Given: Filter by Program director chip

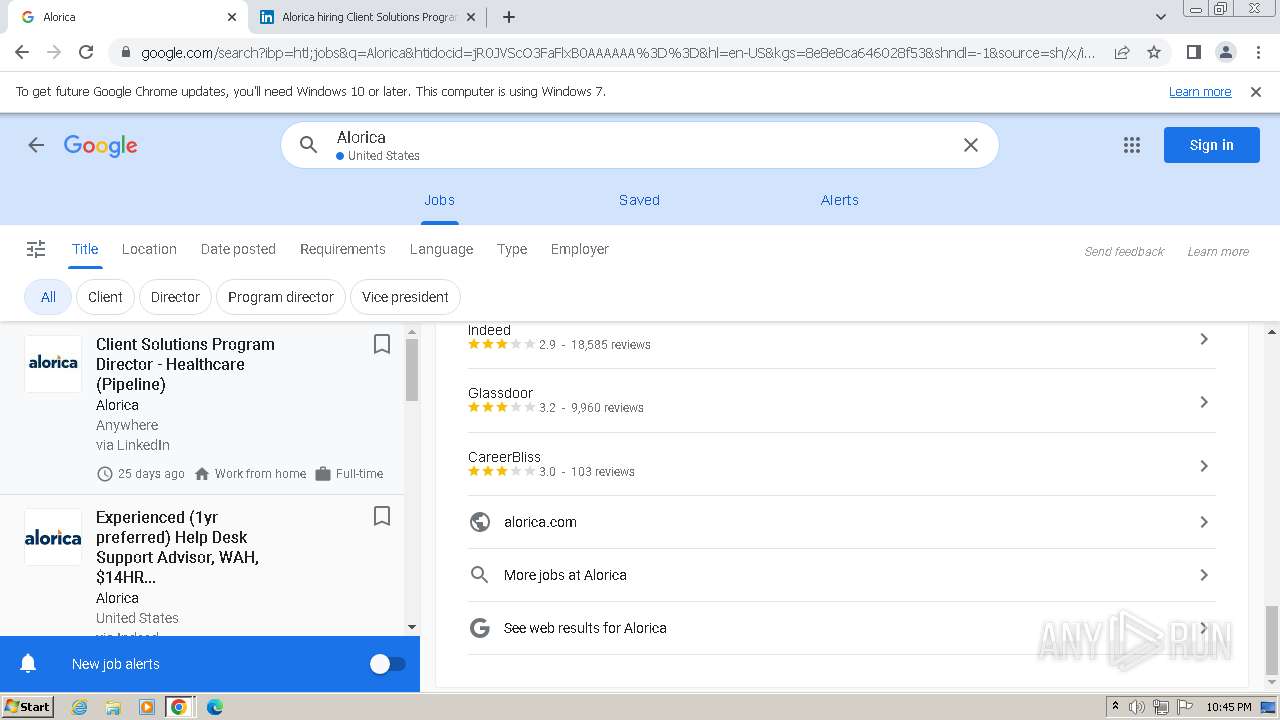Looking at the screenshot, I should click(281, 297).
